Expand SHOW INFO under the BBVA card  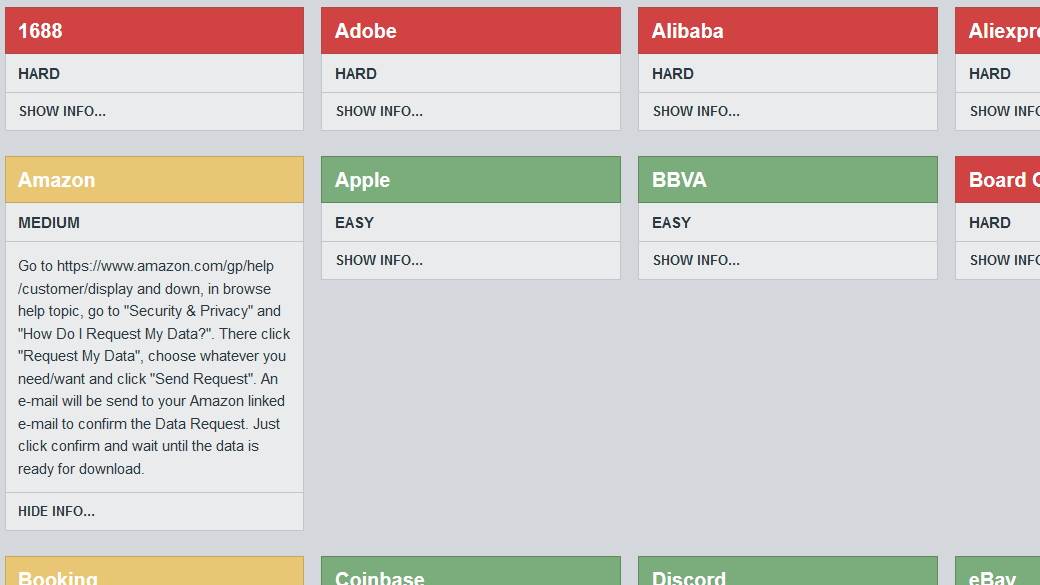pos(696,260)
